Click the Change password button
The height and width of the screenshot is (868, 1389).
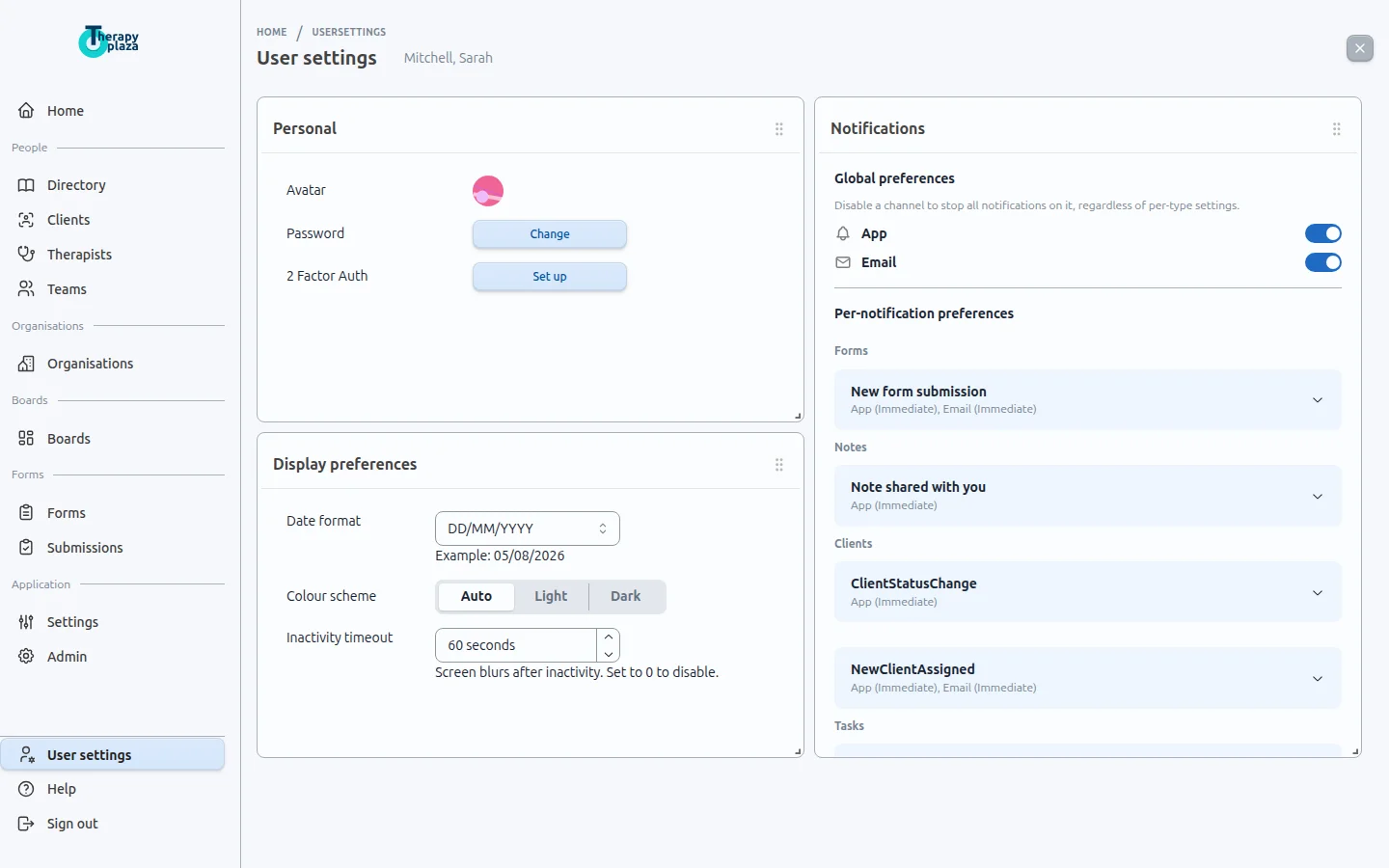[550, 234]
